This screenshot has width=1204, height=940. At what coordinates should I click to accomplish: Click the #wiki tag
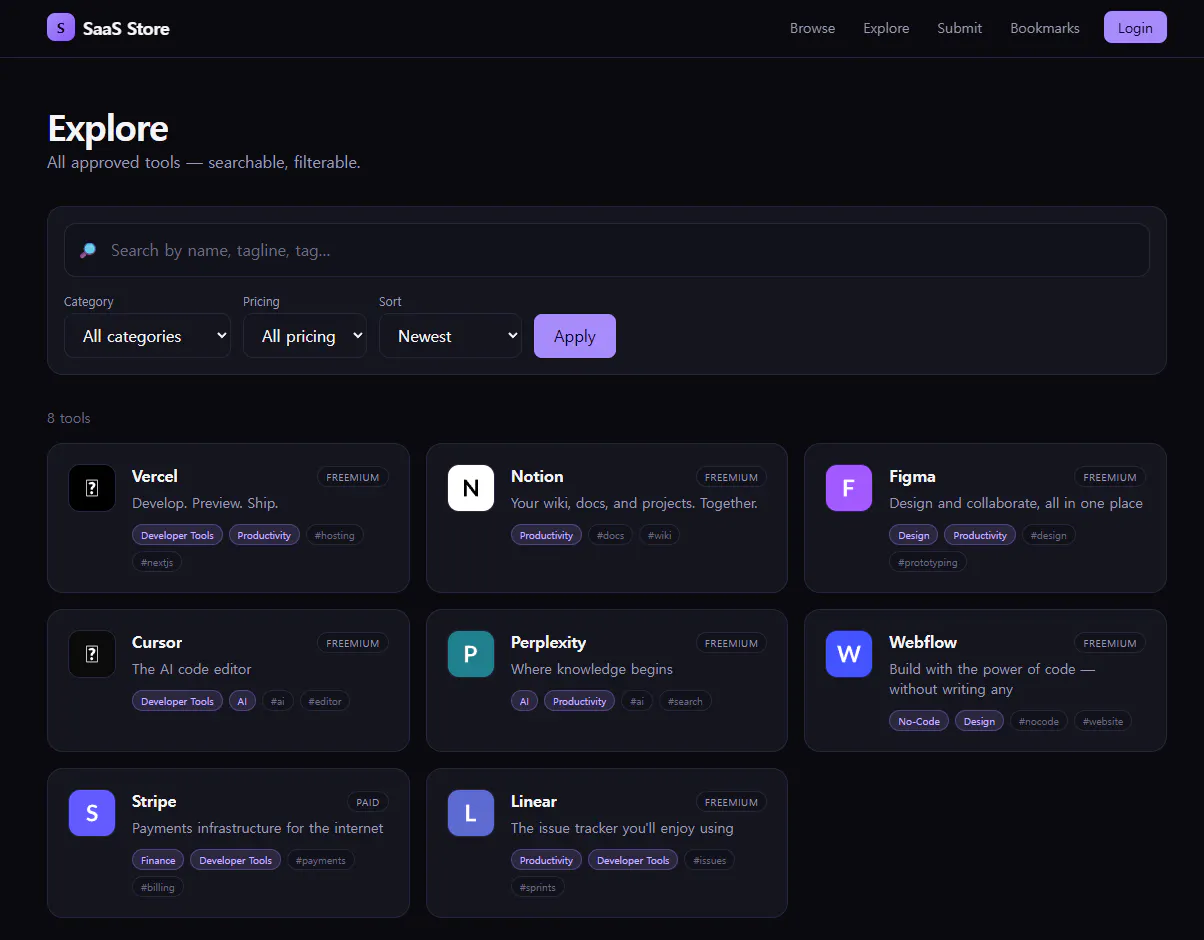(x=659, y=535)
